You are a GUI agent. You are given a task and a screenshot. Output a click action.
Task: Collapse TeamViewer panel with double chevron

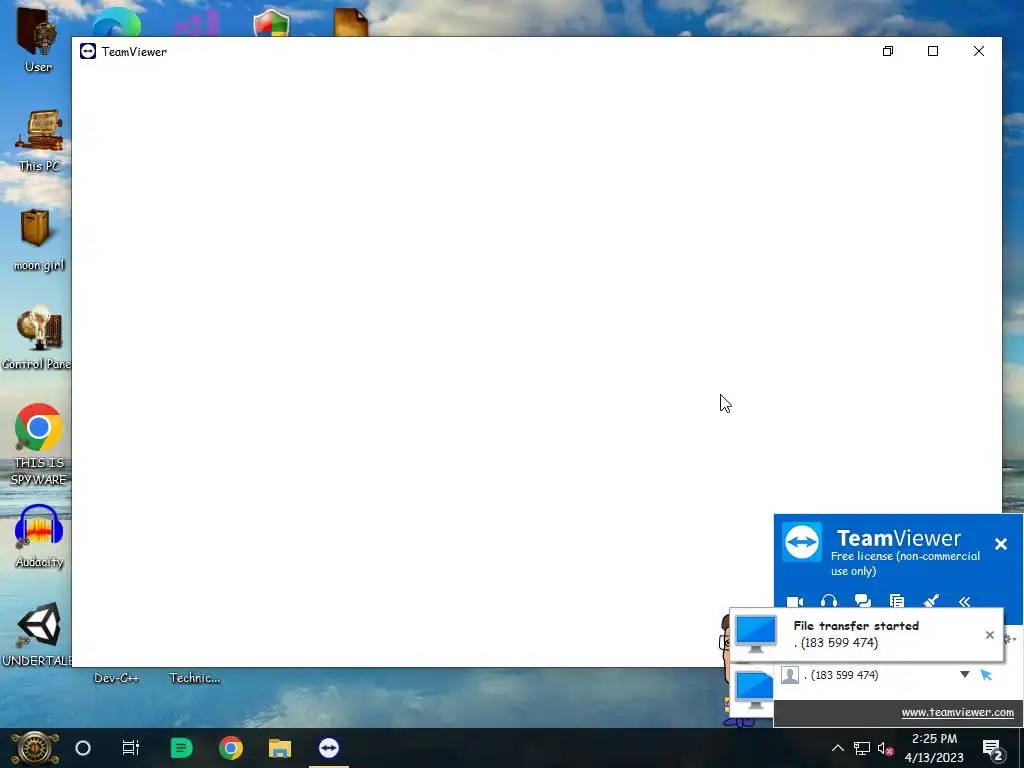point(965,601)
